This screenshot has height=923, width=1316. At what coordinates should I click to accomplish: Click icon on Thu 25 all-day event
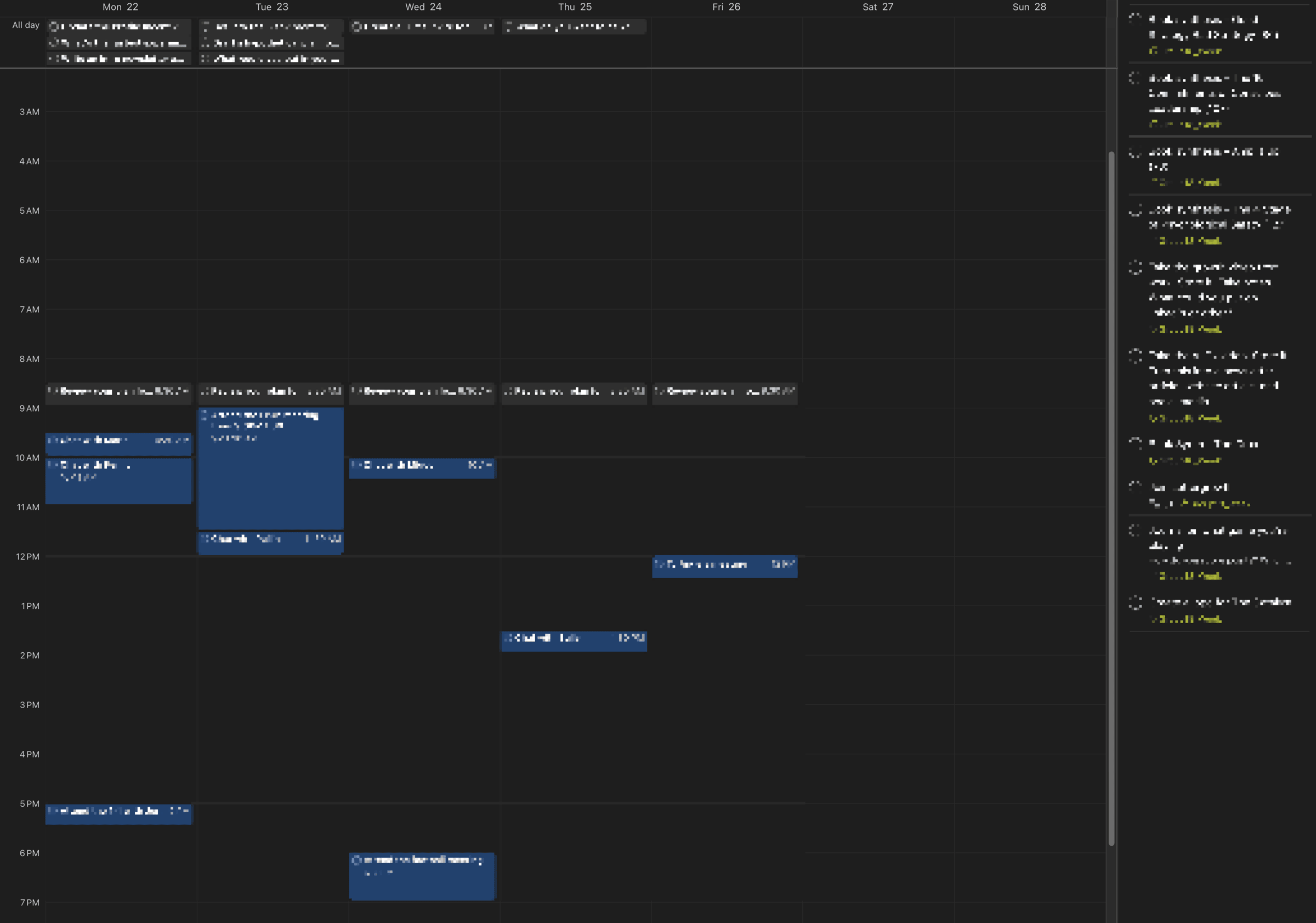(x=508, y=26)
